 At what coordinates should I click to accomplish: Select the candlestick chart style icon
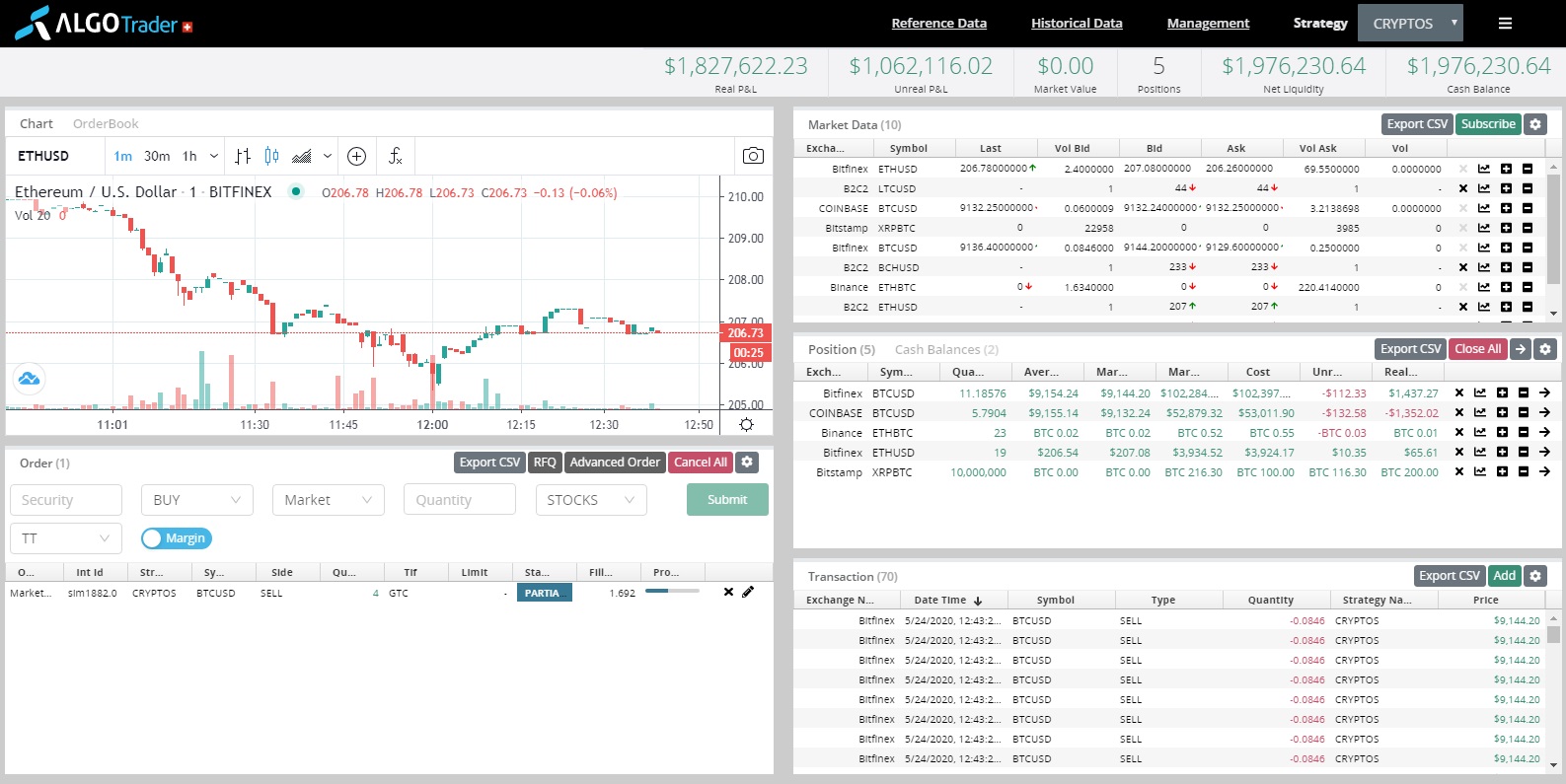[271, 156]
